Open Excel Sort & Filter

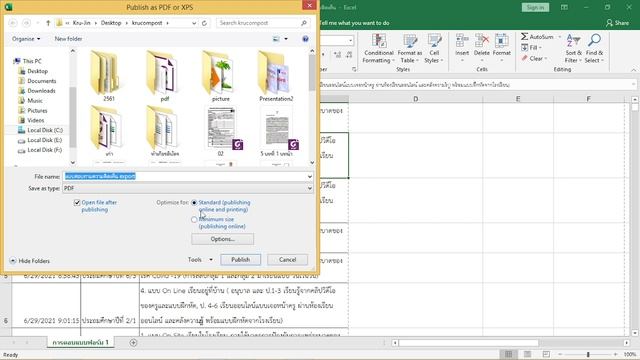pyautogui.click(x=573, y=49)
